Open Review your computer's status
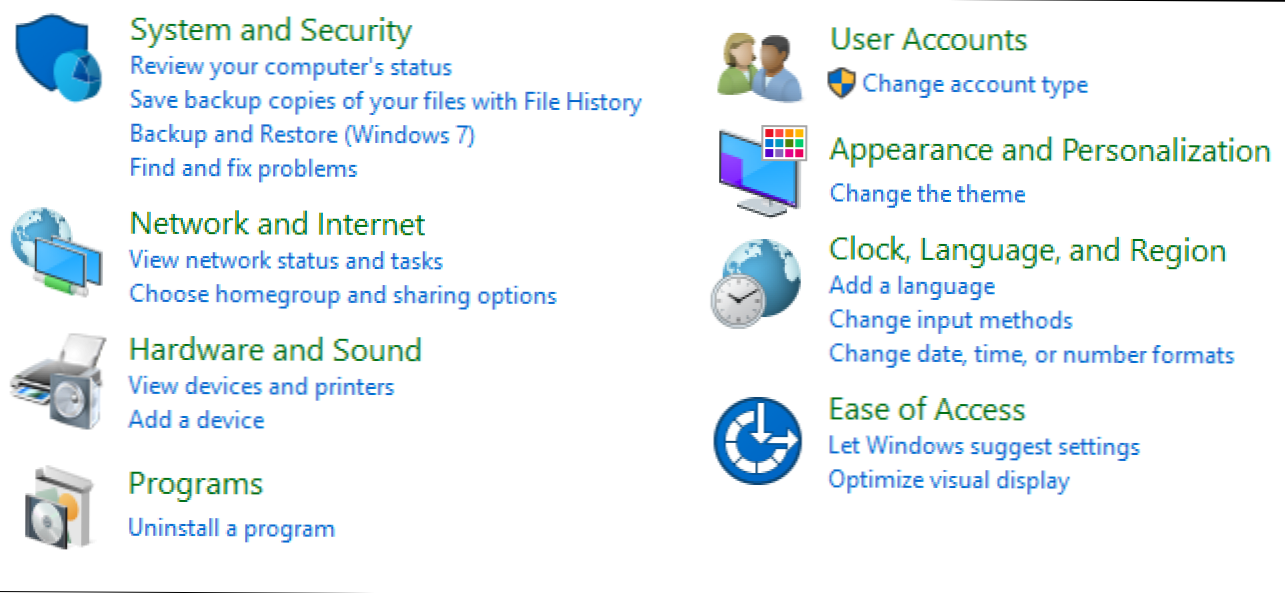Image resolution: width=1285 pixels, height=593 pixels. (291, 67)
